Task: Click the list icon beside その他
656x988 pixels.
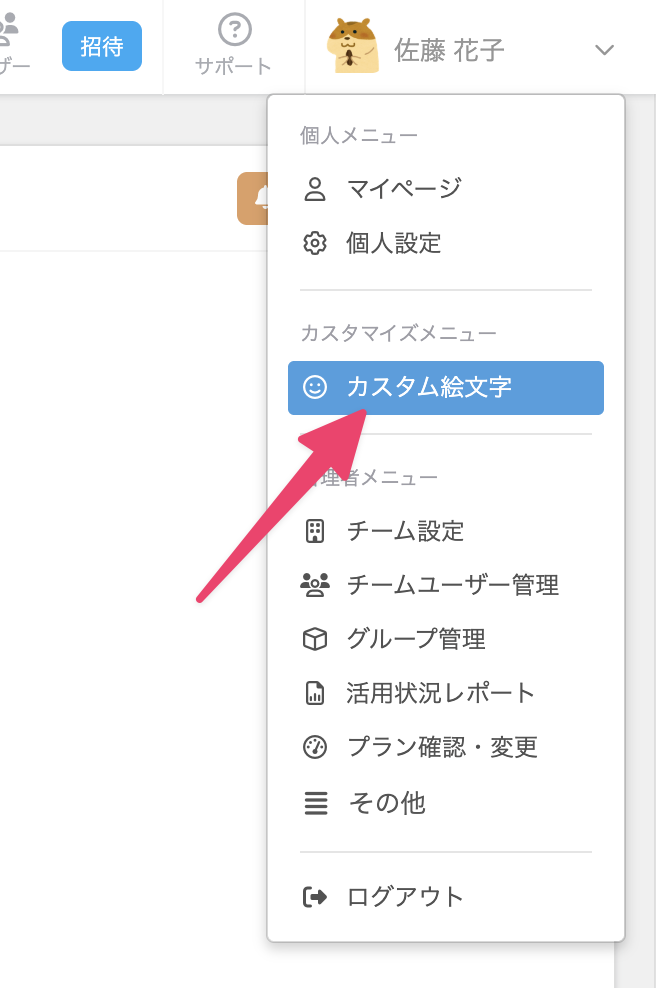Action: click(x=316, y=803)
